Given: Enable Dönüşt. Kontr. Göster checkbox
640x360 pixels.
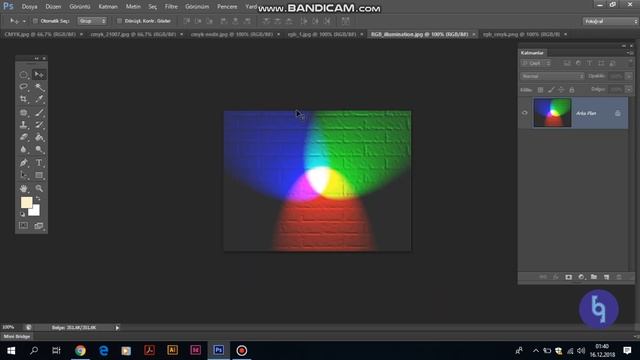Looking at the screenshot, I should pyautogui.click(x=119, y=21).
